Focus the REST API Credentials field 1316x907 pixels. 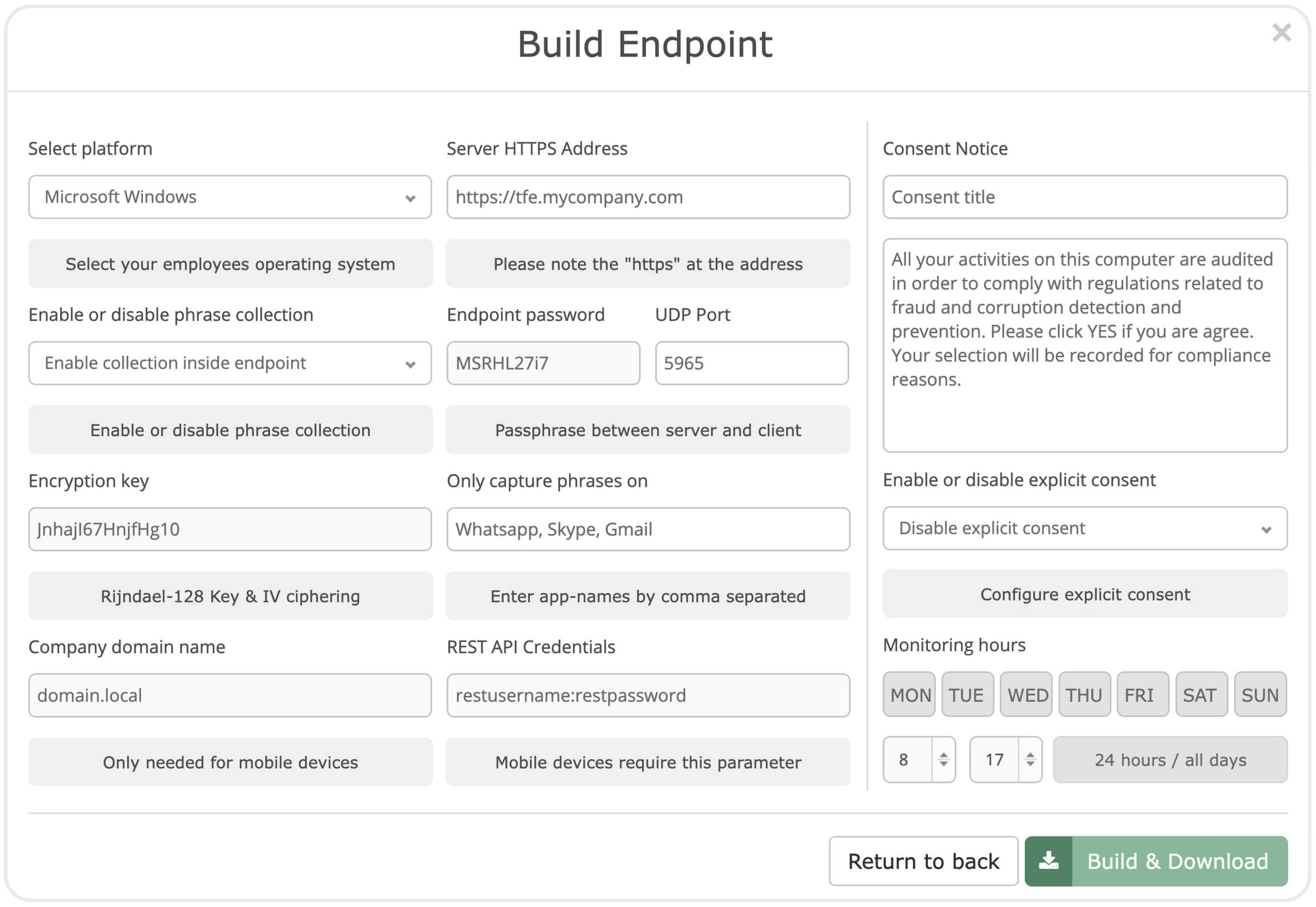point(648,695)
